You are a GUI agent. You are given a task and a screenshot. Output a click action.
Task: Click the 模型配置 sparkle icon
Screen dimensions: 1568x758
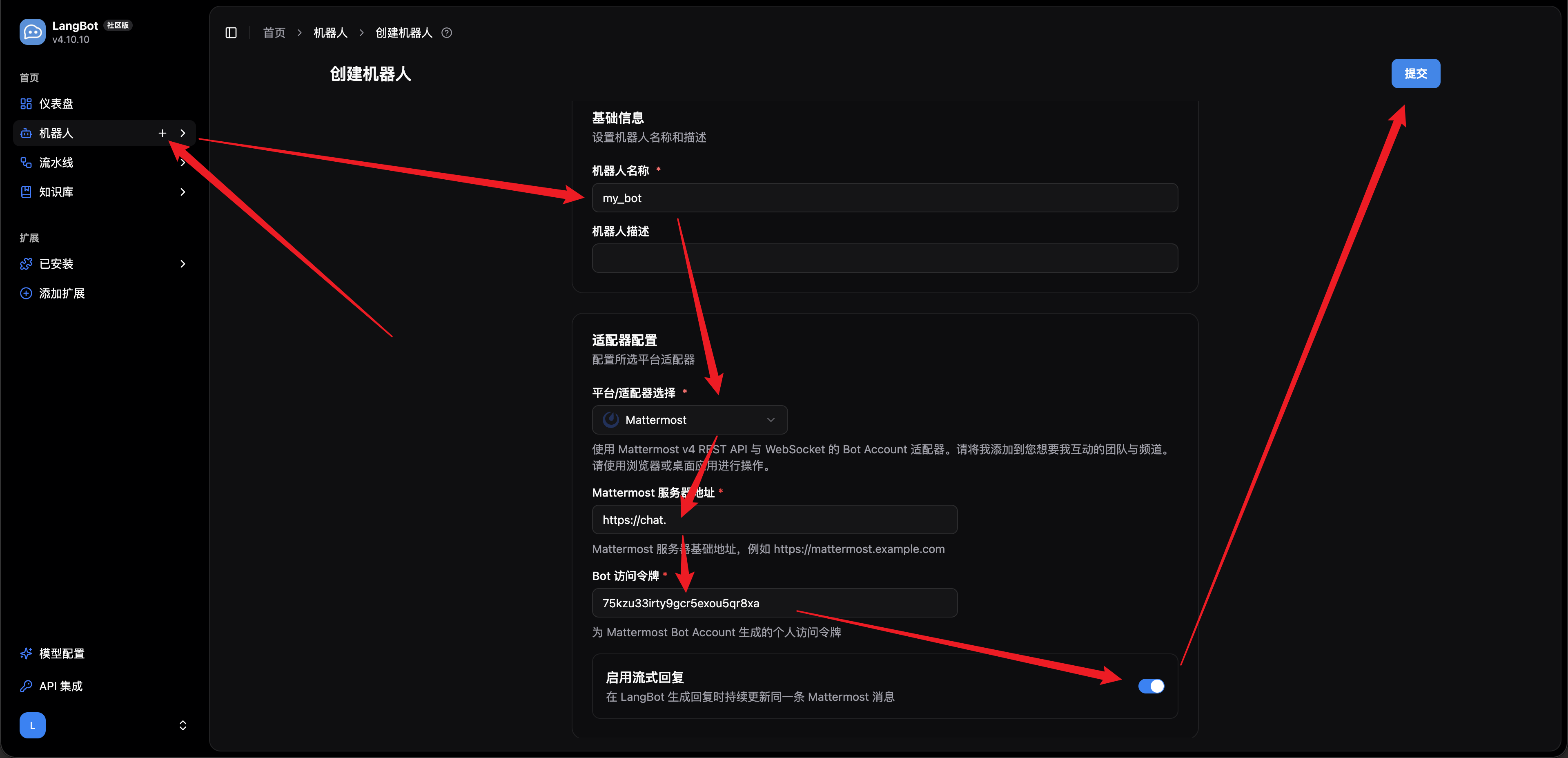[x=26, y=653]
